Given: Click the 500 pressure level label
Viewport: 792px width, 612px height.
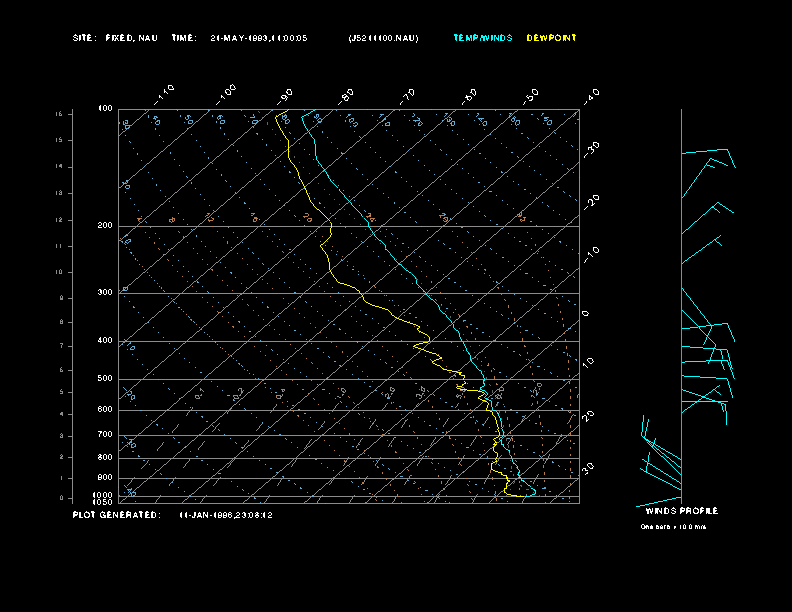Looking at the screenshot, I should pyautogui.click(x=105, y=379).
